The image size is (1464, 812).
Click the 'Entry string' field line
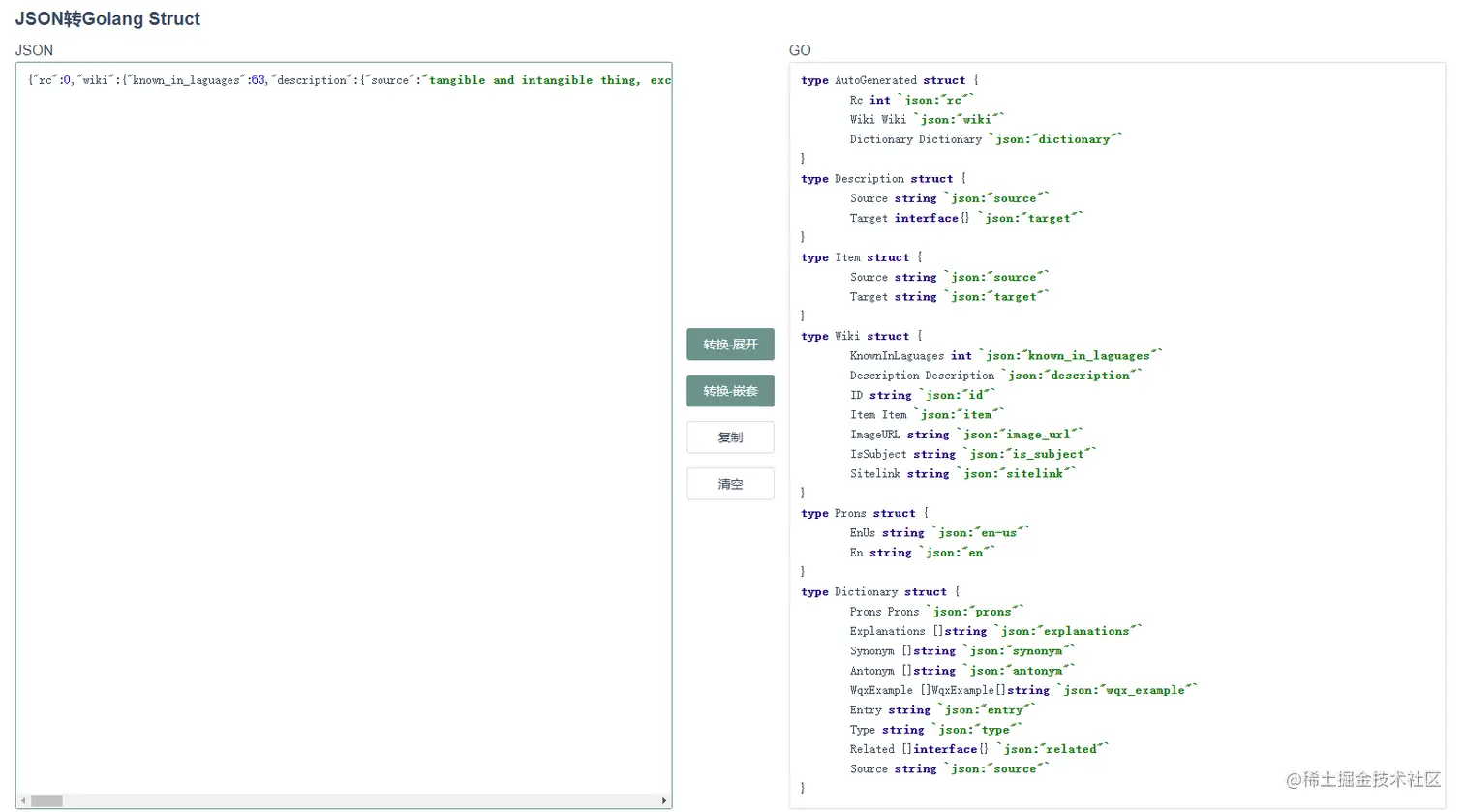(943, 710)
